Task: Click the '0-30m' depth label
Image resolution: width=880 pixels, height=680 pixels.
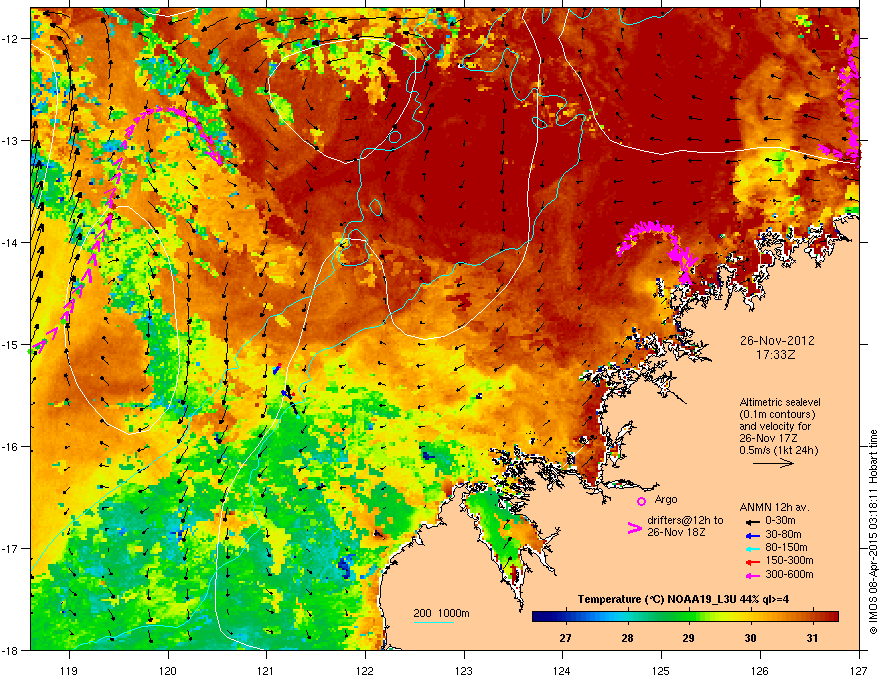Action: coord(780,521)
